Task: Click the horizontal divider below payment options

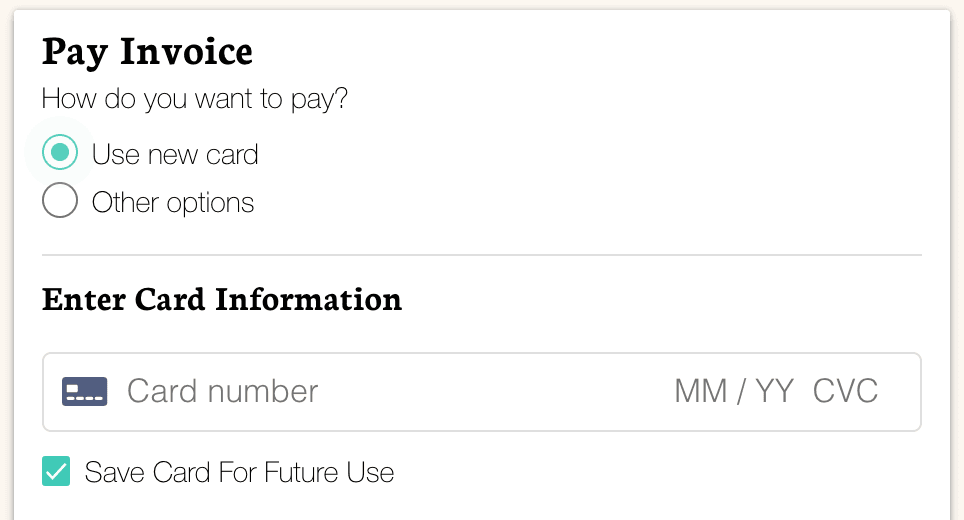Action: point(481,255)
